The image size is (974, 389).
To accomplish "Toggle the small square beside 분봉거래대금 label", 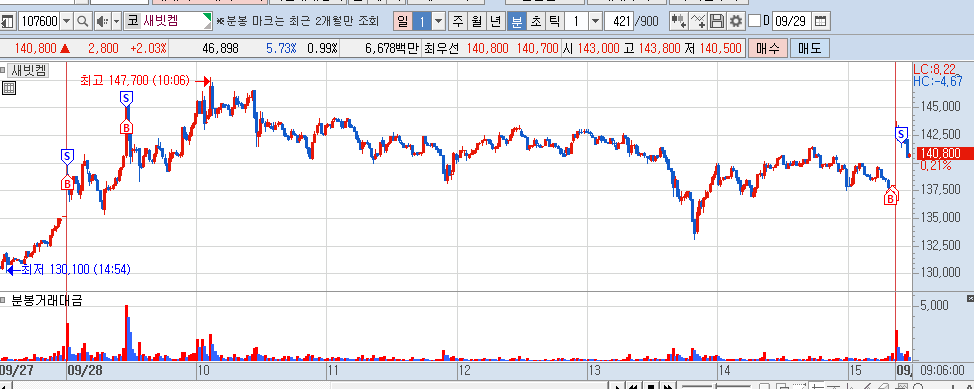I will [x=2, y=301].
